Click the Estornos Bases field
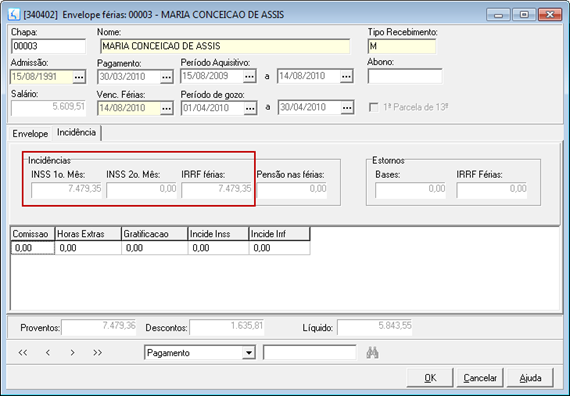This screenshot has width=570, height=396. coord(410,190)
